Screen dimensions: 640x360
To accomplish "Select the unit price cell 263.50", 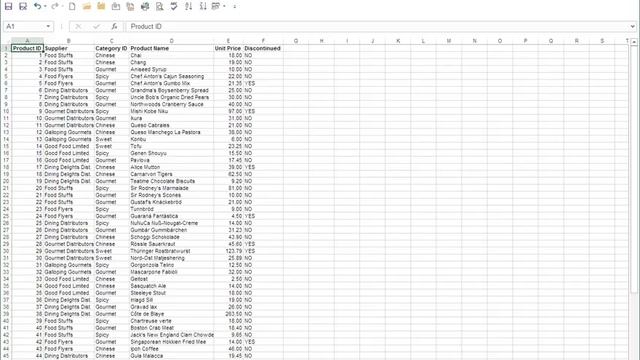I will (x=228, y=314).
